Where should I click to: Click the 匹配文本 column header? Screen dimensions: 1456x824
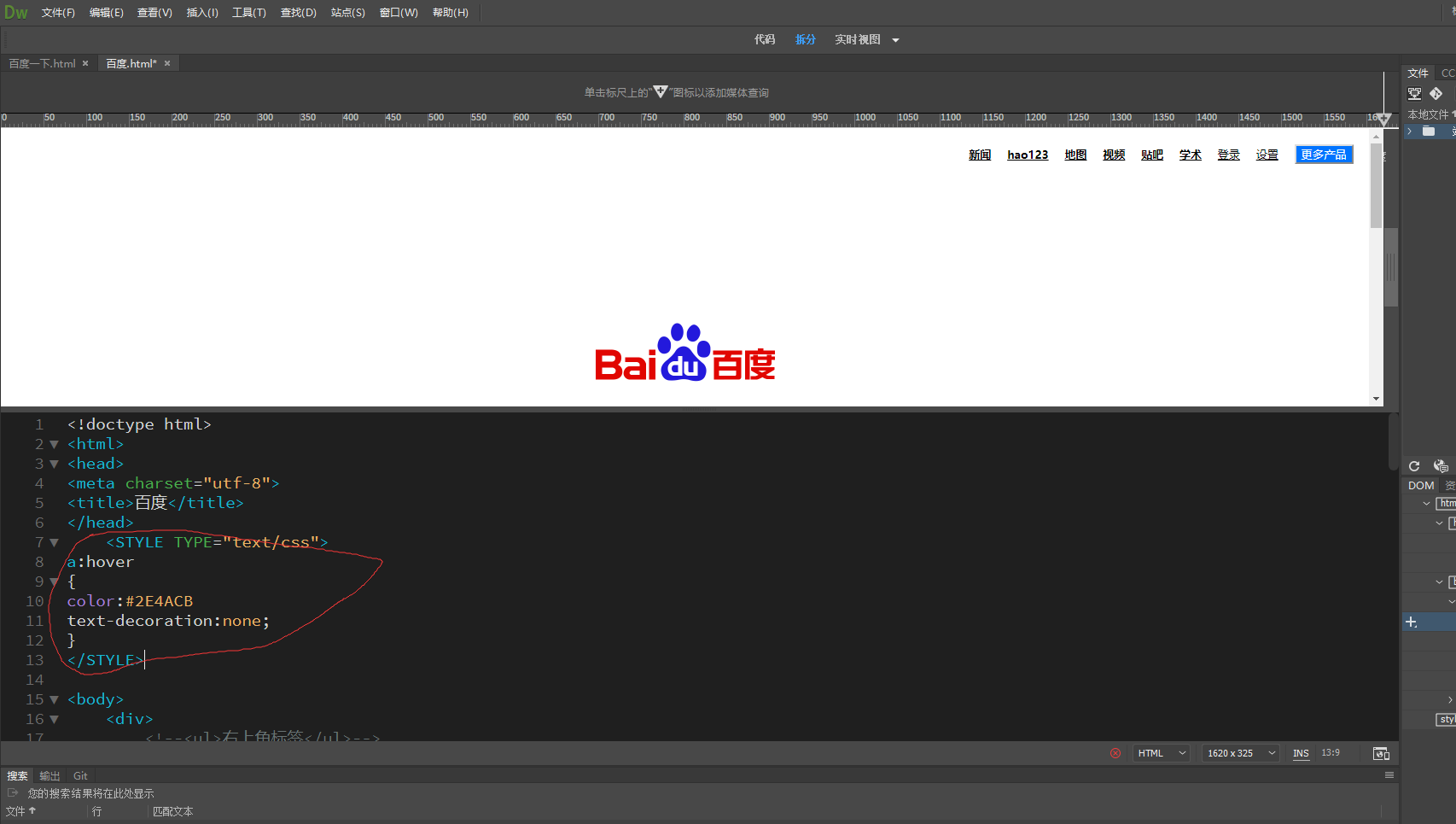173,811
